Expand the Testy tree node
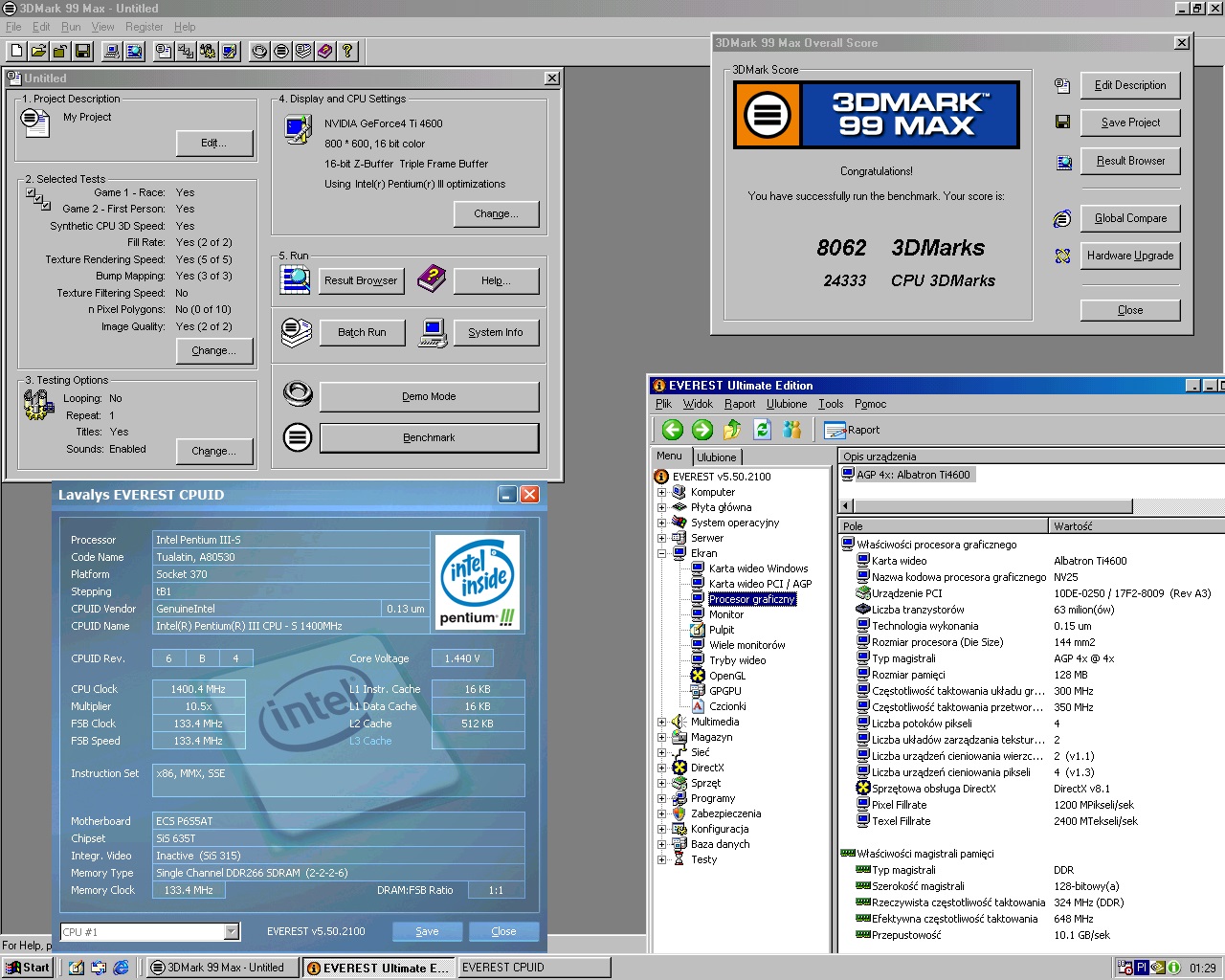The height and width of the screenshot is (980, 1225). pyautogui.click(x=661, y=860)
